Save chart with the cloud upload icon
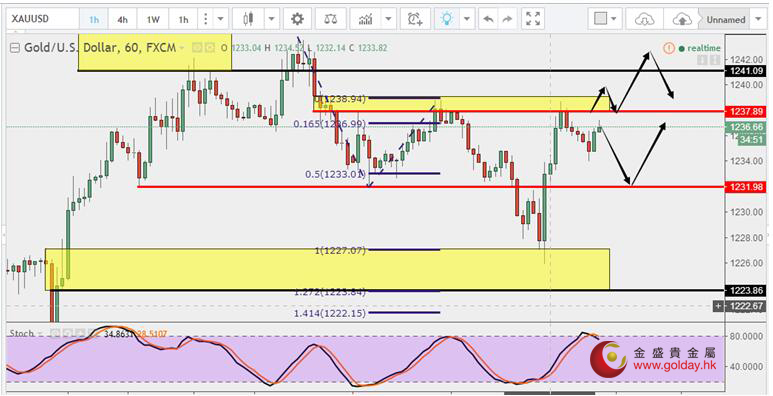Screen dimensions: 773x396 (682, 20)
